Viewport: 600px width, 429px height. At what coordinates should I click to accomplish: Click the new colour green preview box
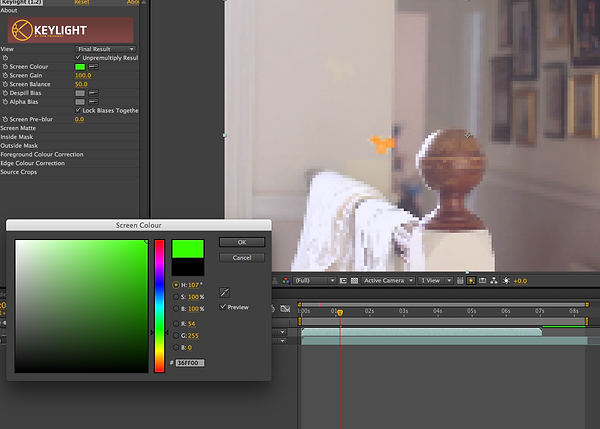pyautogui.click(x=188, y=249)
